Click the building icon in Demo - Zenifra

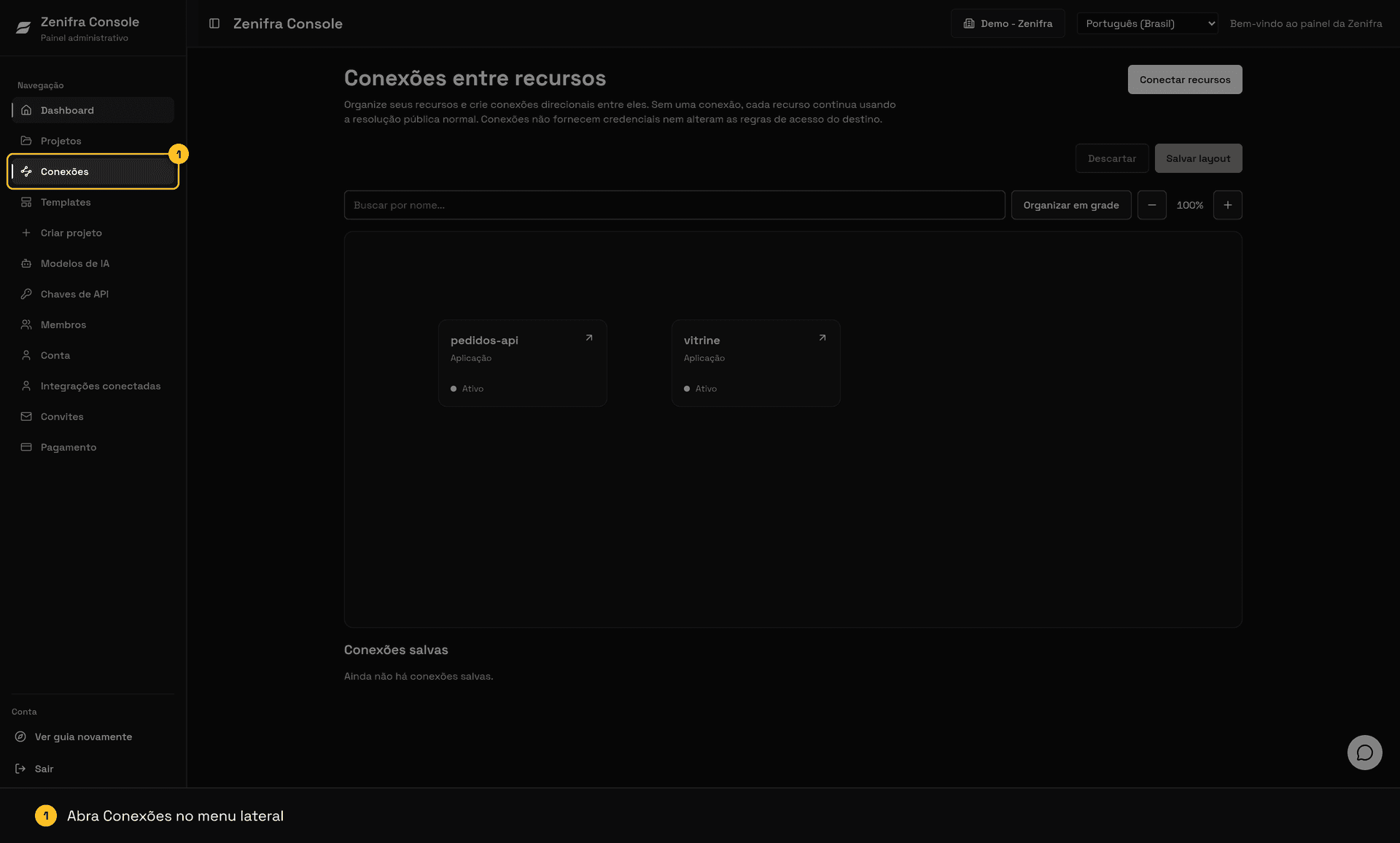pyautogui.click(x=969, y=23)
